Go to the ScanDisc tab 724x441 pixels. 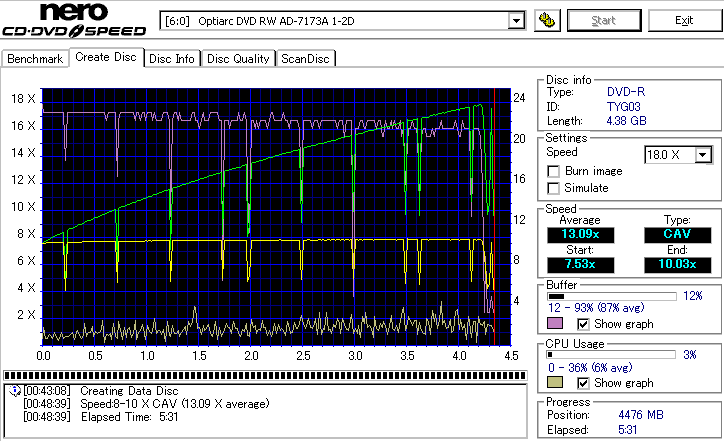[305, 59]
